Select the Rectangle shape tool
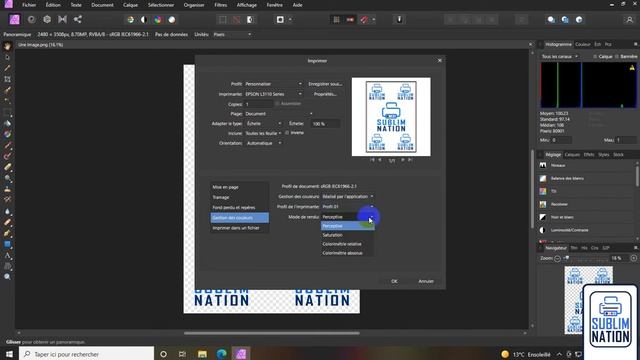The height and width of the screenshot is (360, 640). point(7,244)
